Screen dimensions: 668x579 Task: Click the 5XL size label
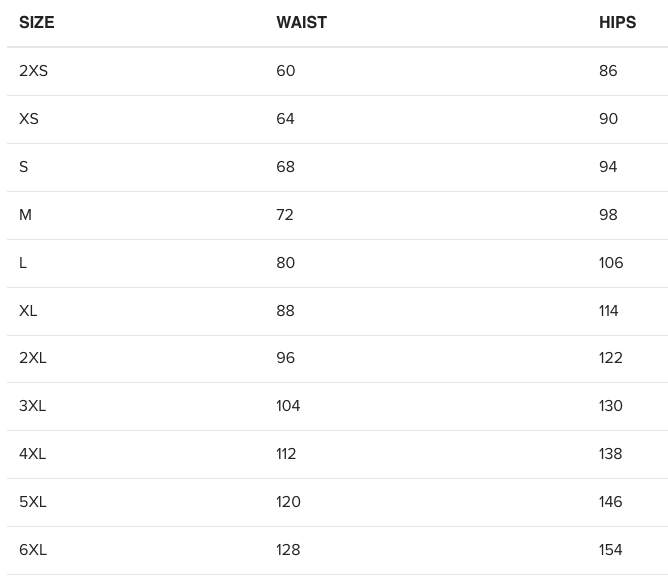pos(32,501)
